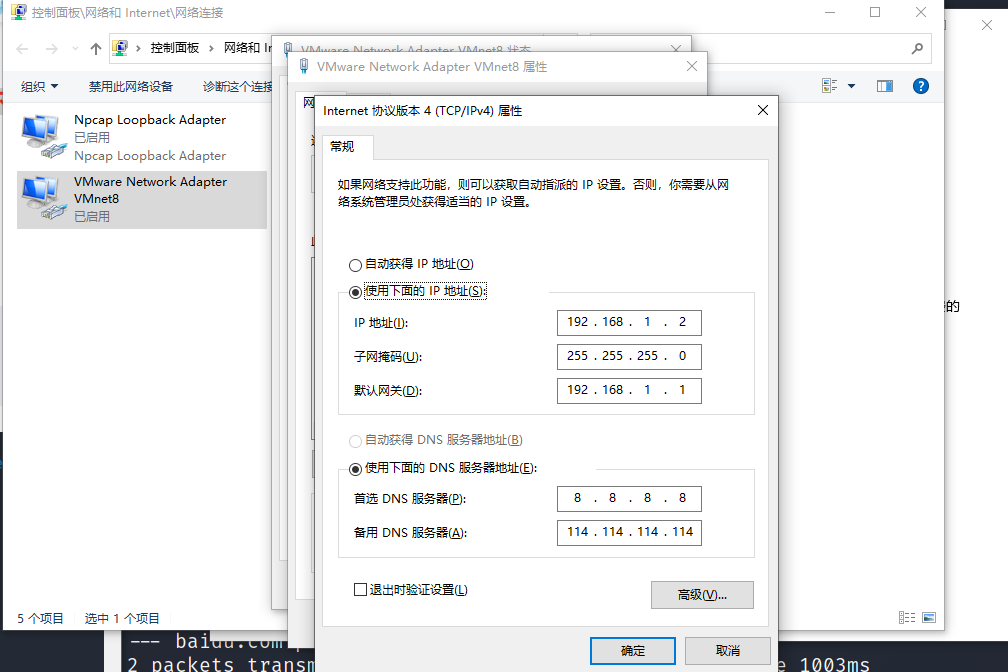
Task: Select 自动获得 IP 地址 radio button
Action: click(355, 265)
